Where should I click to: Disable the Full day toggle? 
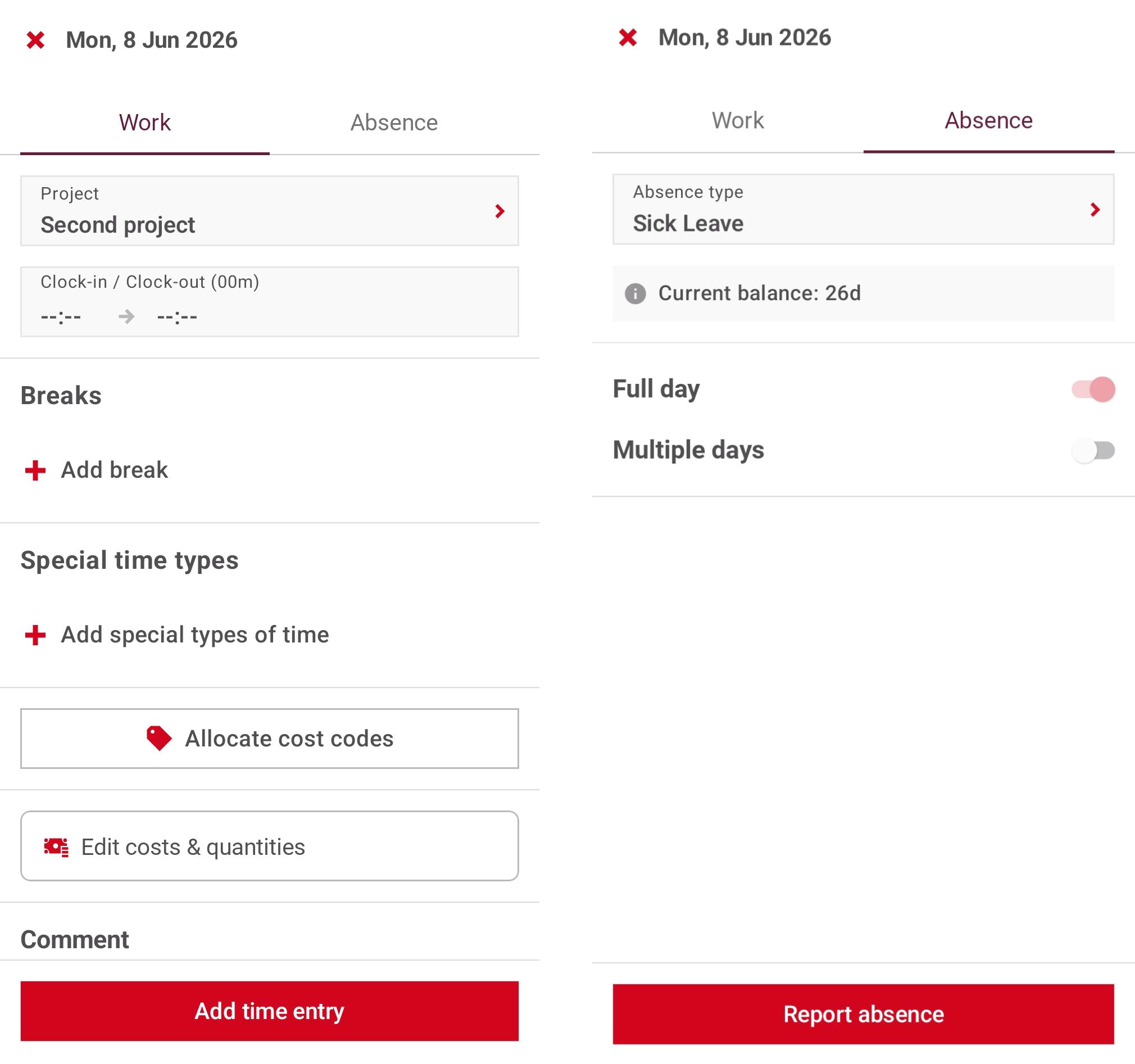pos(1093,390)
